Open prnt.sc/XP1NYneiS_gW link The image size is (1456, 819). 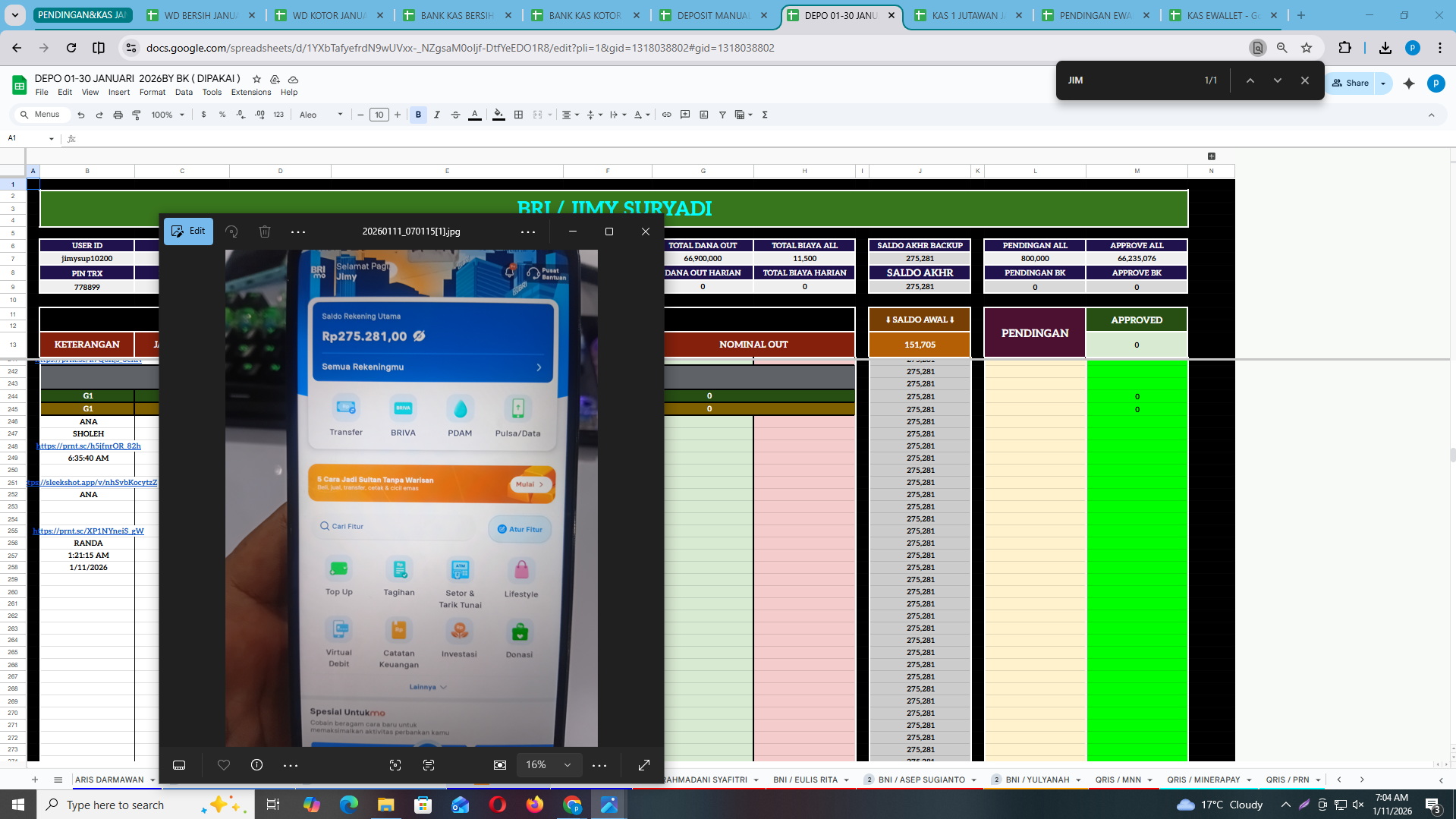pyautogui.click(x=88, y=531)
